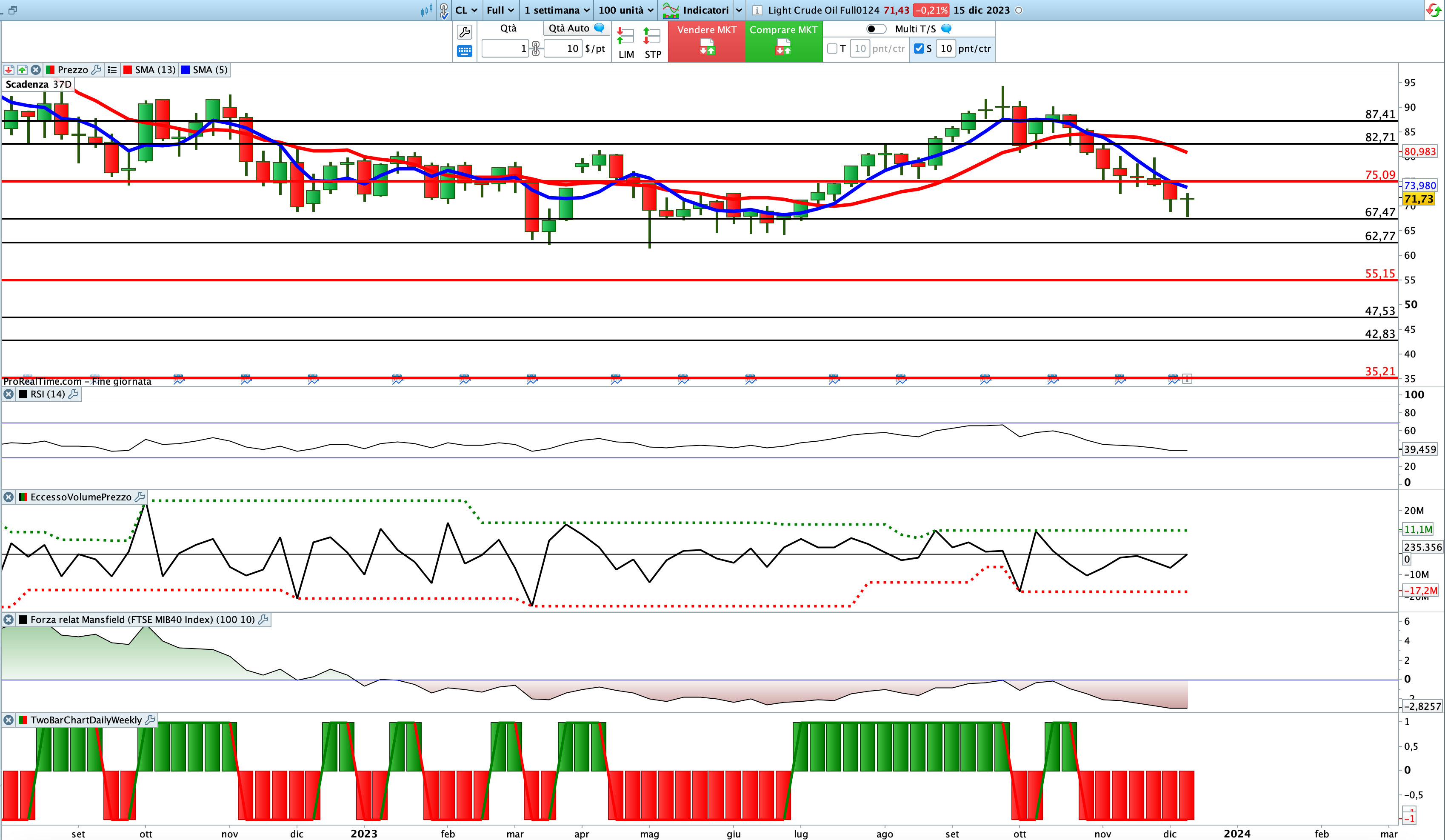Click the blue keyboard shortcuts icon
Image resolution: width=1445 pixels, height=840 pixels.
pos(465,51)
